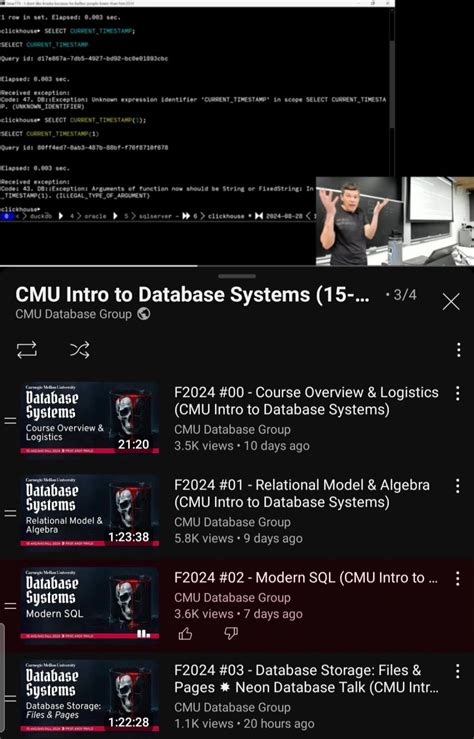Screen dimensions: 474x739
Task: Open playlist options three-dot menu
Action: click(x=458, y=350)
